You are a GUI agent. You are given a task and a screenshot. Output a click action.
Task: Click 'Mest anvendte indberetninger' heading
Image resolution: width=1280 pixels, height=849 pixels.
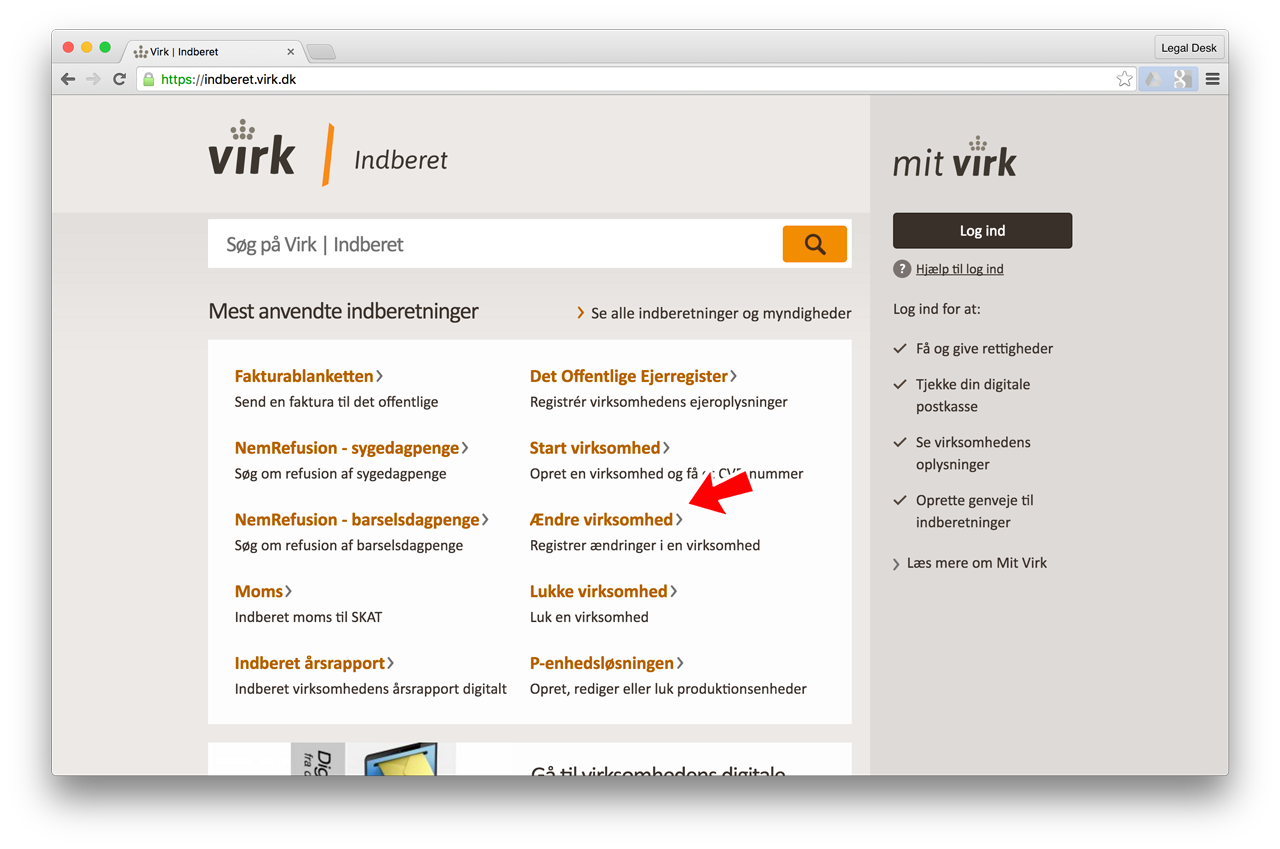(343, 312)
